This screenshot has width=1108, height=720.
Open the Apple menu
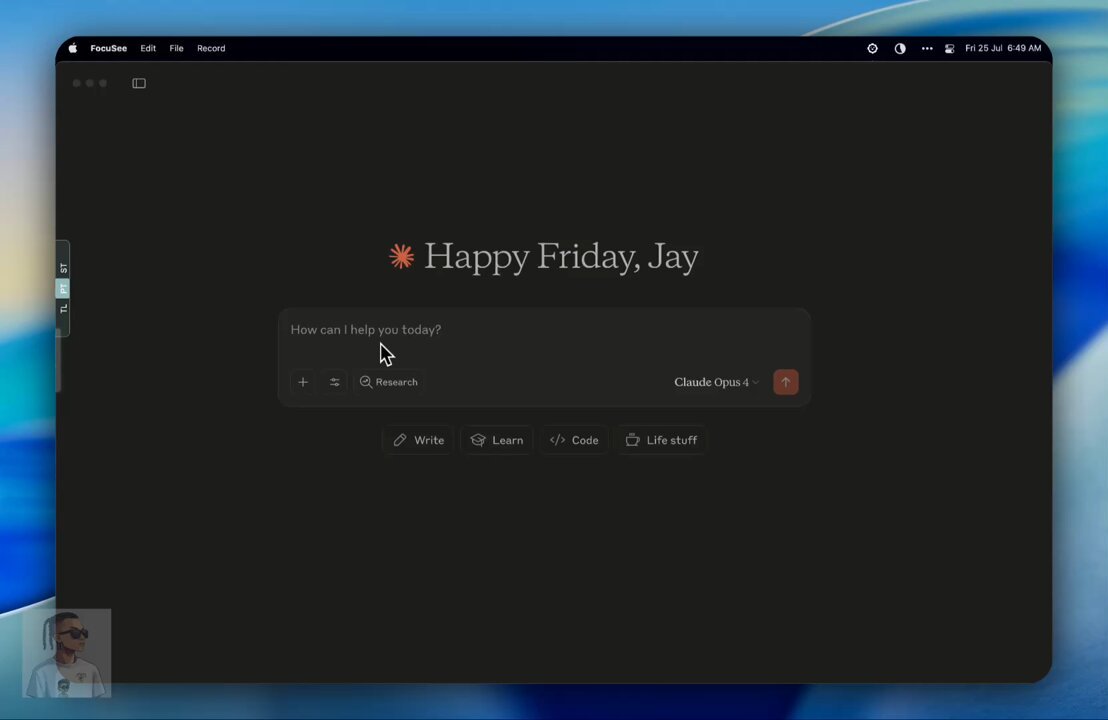[x=73, y=48]
